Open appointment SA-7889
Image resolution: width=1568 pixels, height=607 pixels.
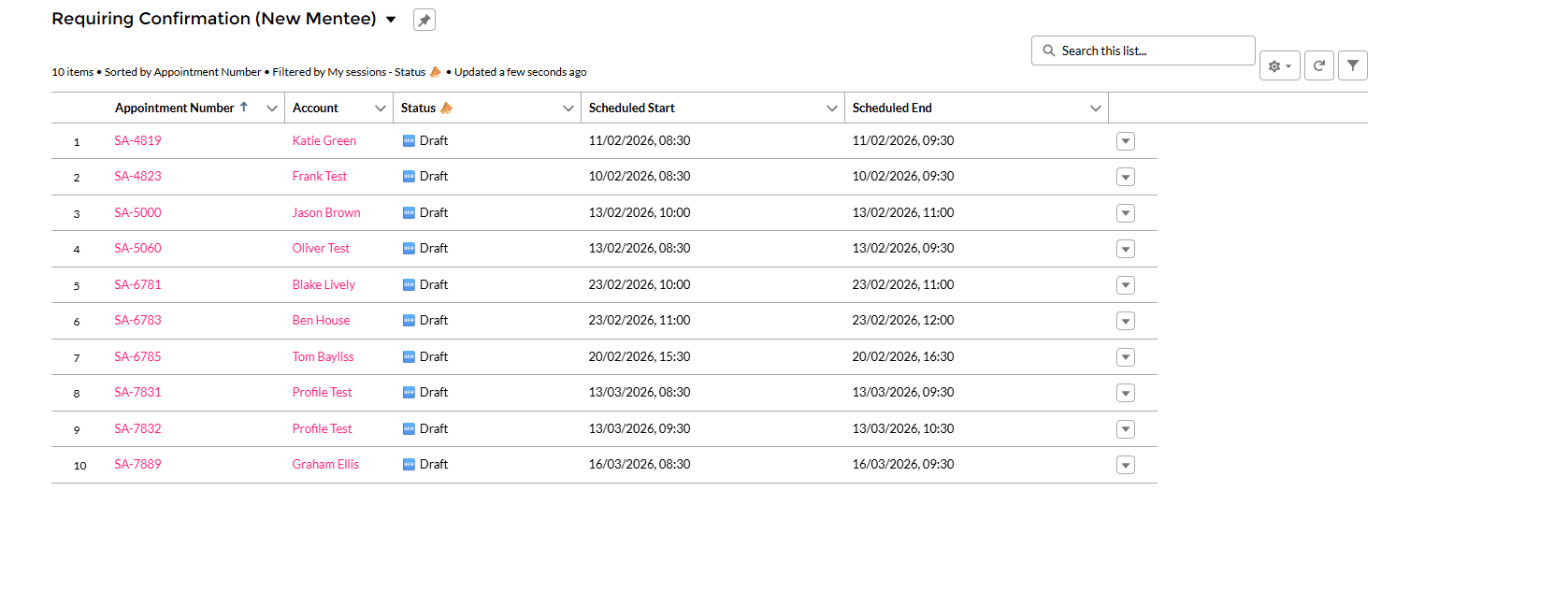tap(137, 464)
